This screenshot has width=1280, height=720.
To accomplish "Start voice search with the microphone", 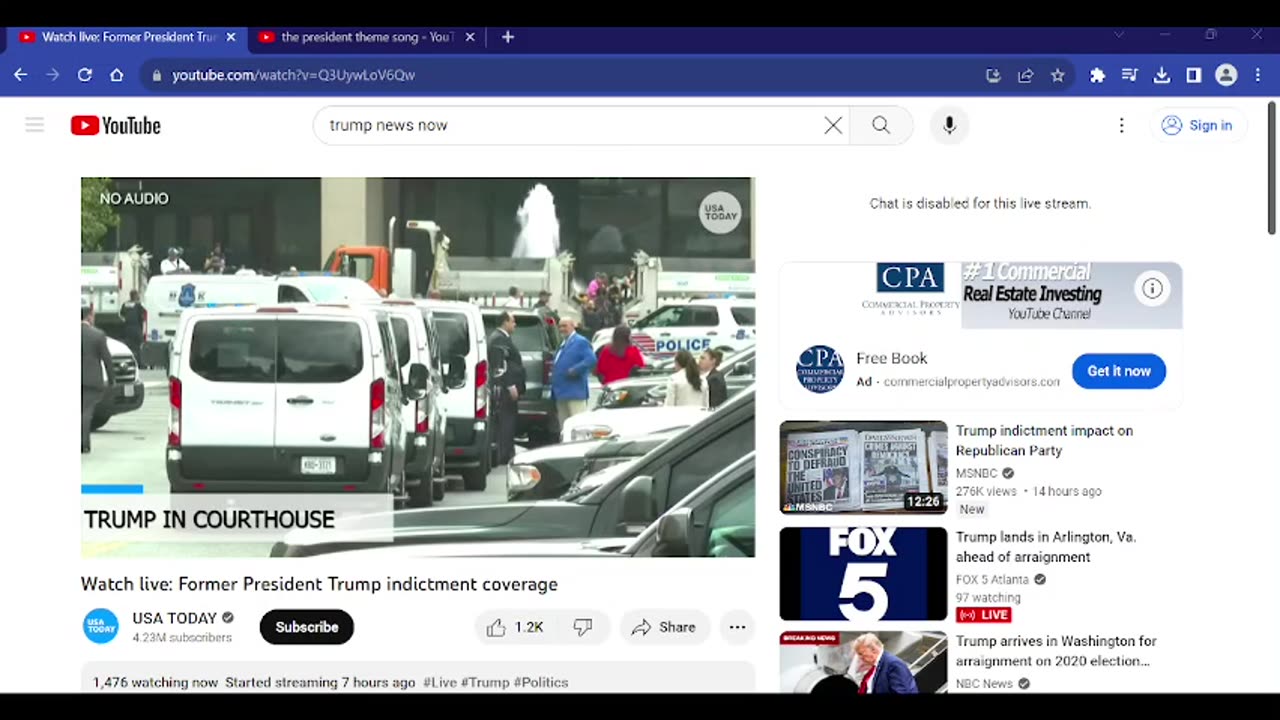I will coord(949,125).
